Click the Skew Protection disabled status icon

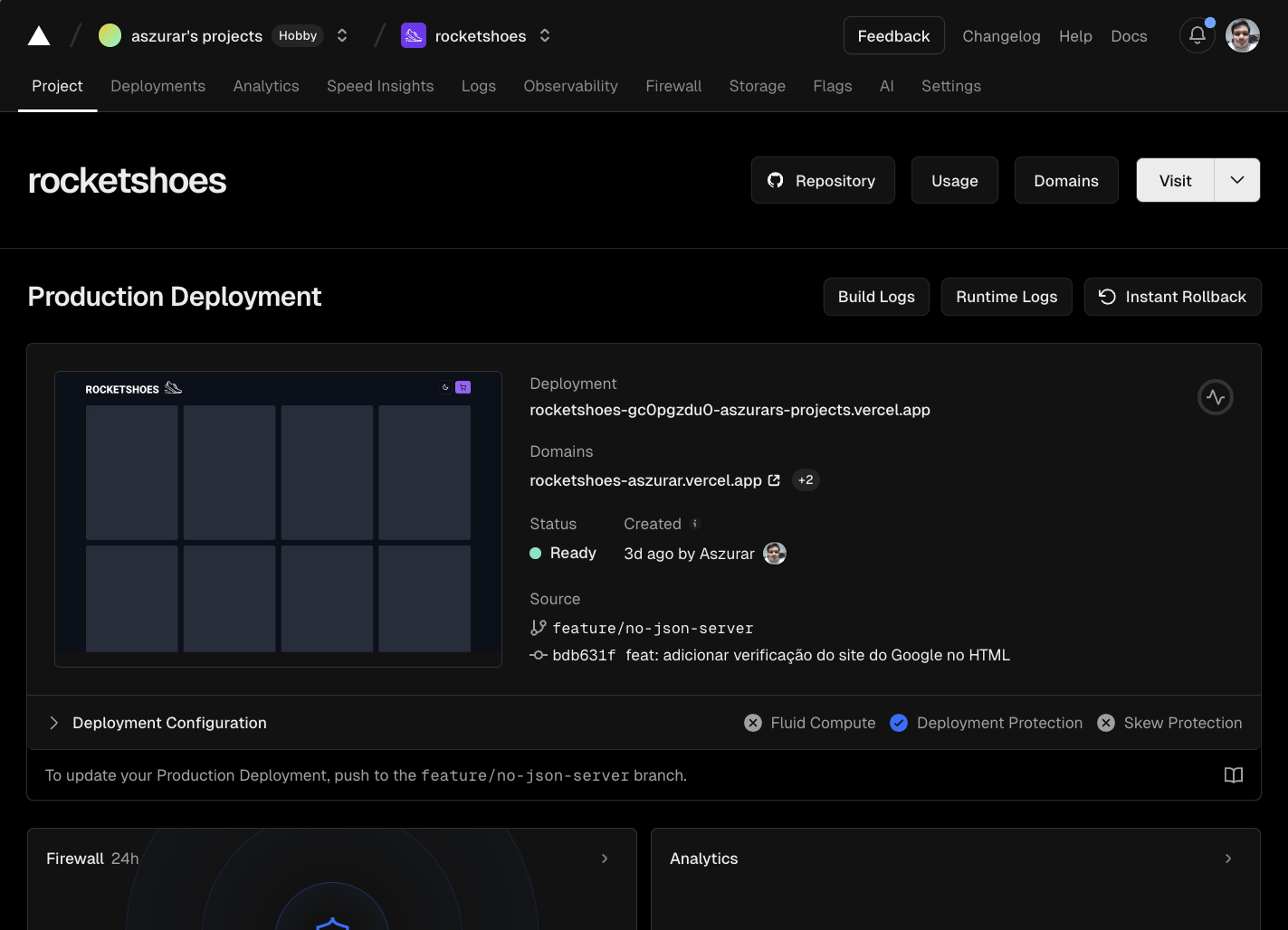1106,723
